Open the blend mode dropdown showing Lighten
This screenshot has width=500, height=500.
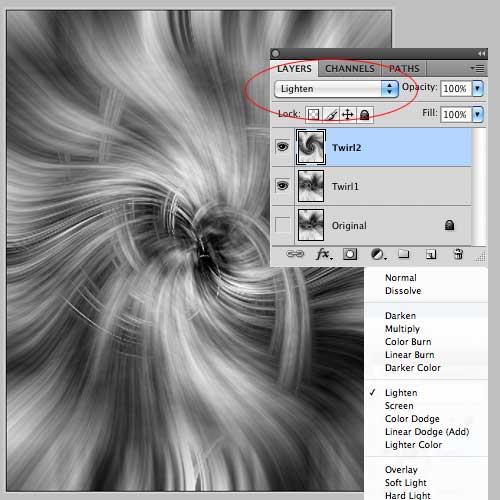tap(336, 89)
